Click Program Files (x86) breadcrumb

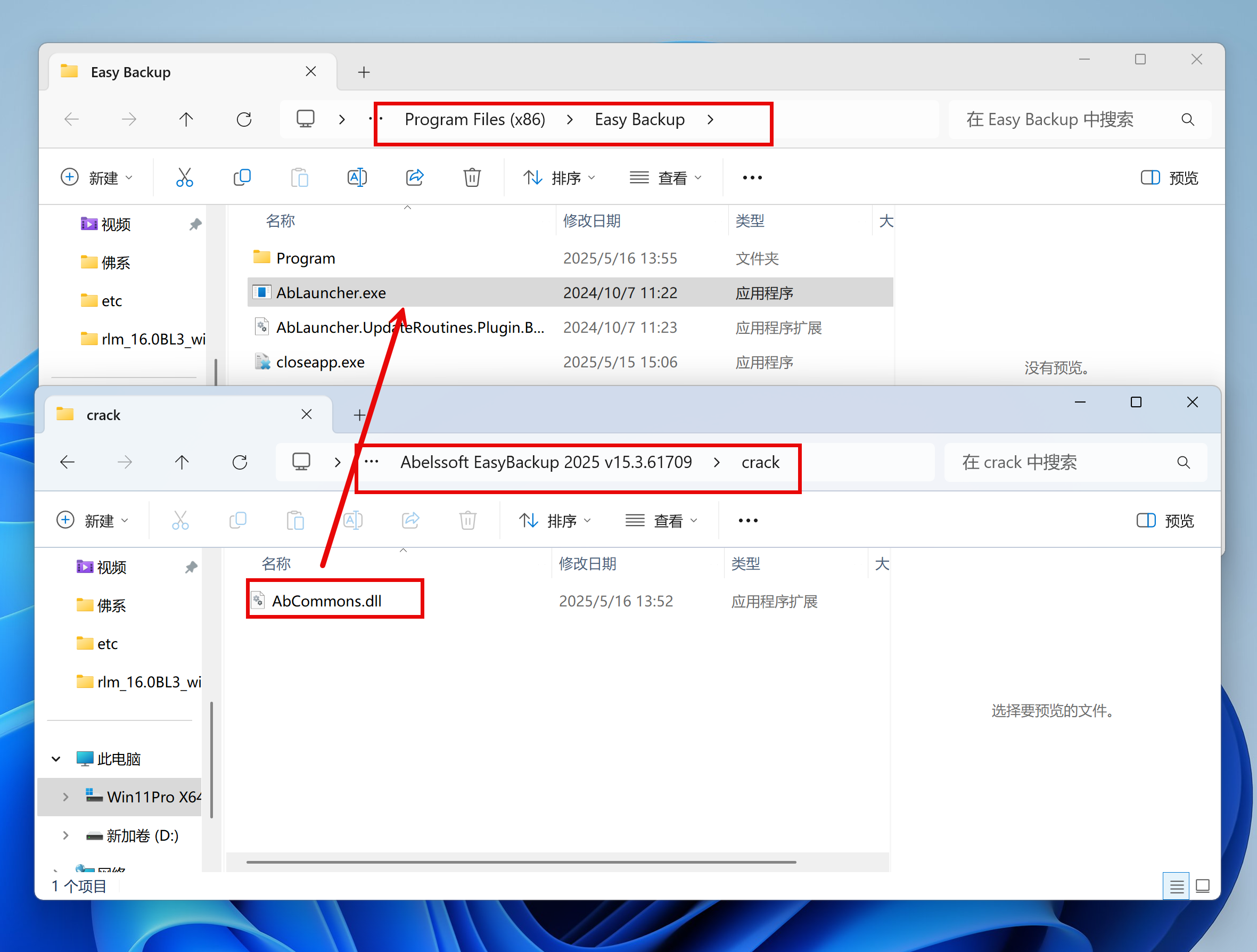pos(474,119)
